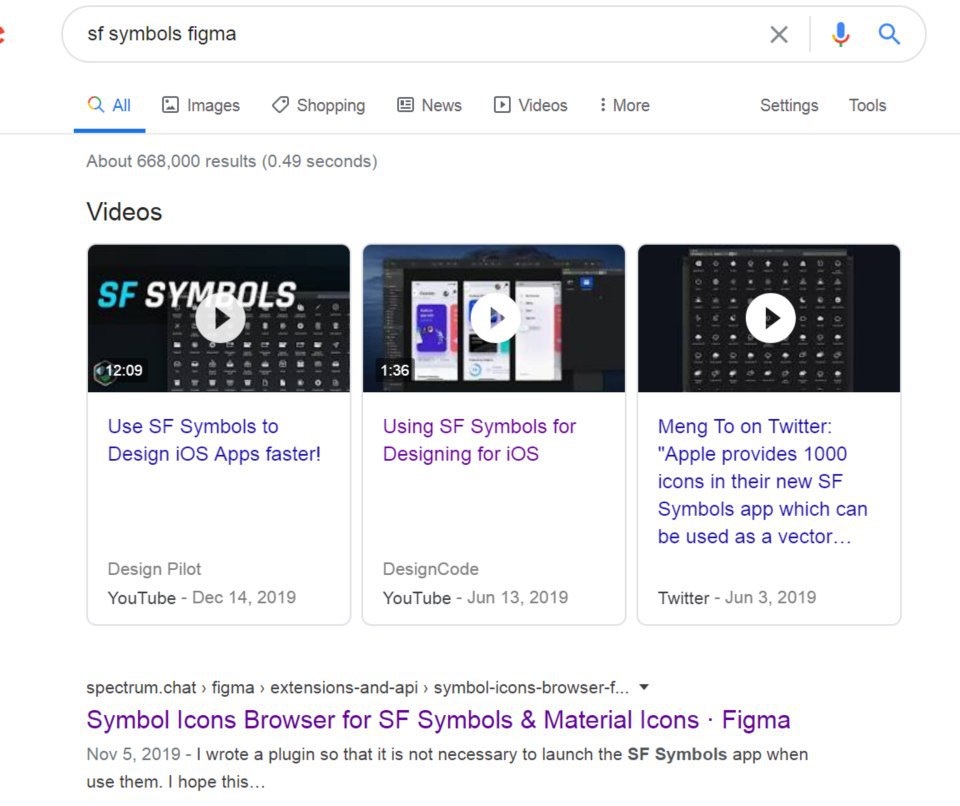This screenshot has width=960, height=806.
Task: Open the Videos tab
Action: (x=530, y=105)
